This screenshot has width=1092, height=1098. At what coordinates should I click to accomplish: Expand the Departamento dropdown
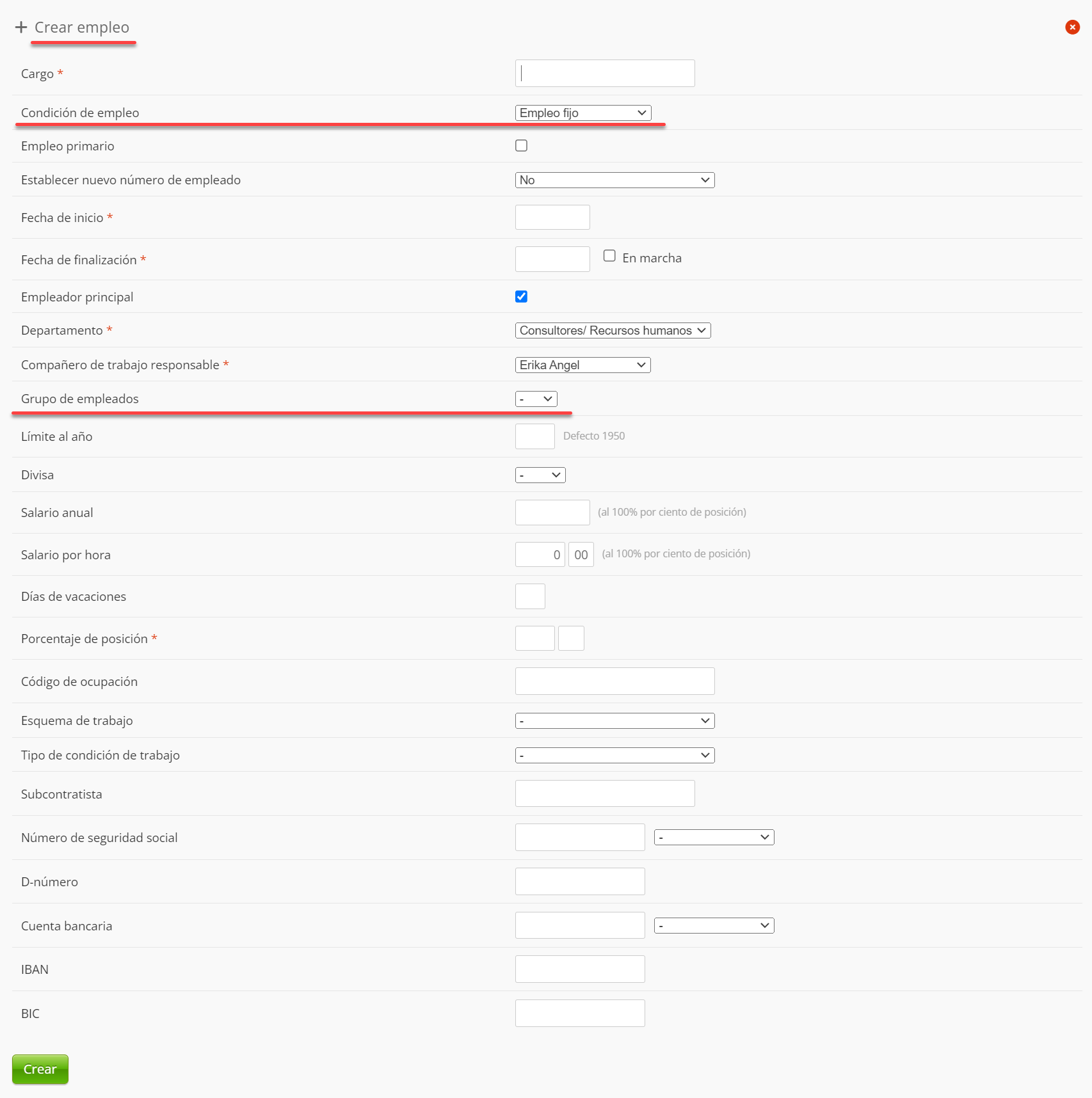613,330
